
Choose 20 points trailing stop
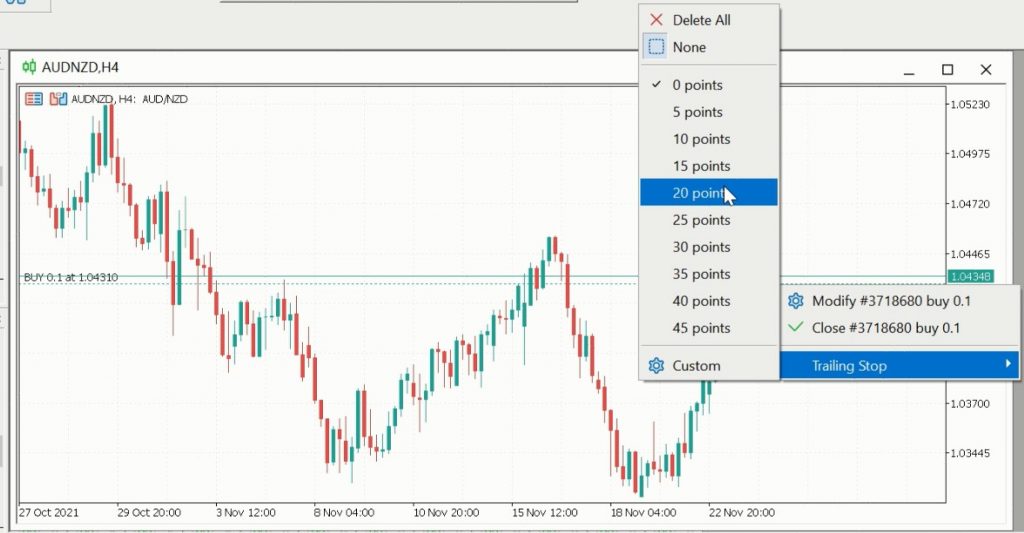pos(709,193)
